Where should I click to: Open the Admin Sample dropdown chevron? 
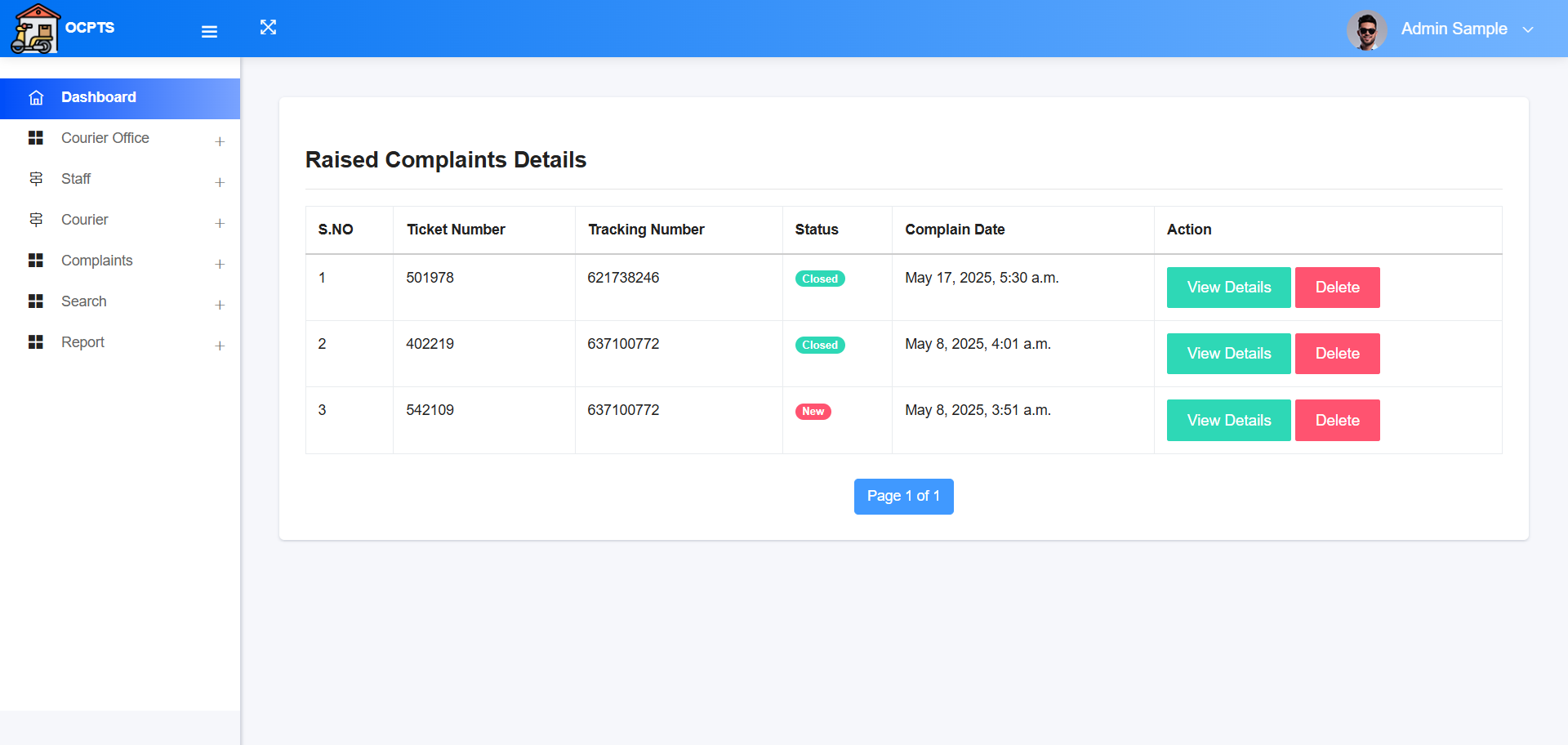pyautogui.click(x=1528, y=29)
